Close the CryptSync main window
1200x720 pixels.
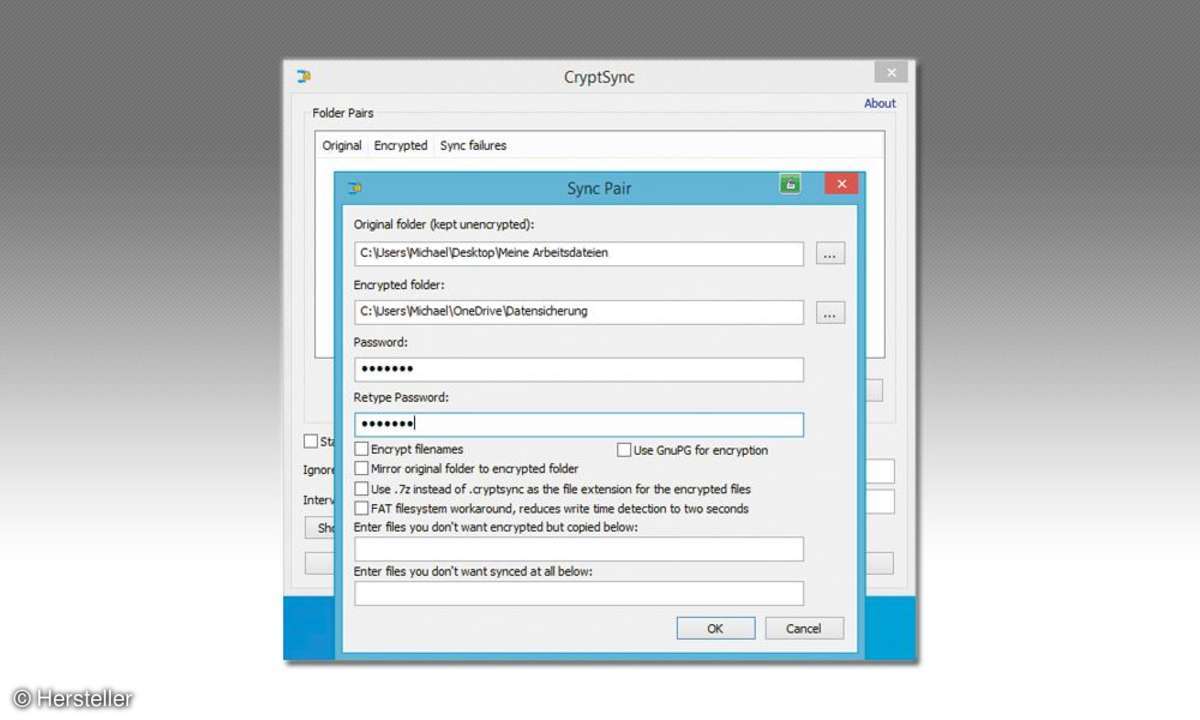pos(890,72)
